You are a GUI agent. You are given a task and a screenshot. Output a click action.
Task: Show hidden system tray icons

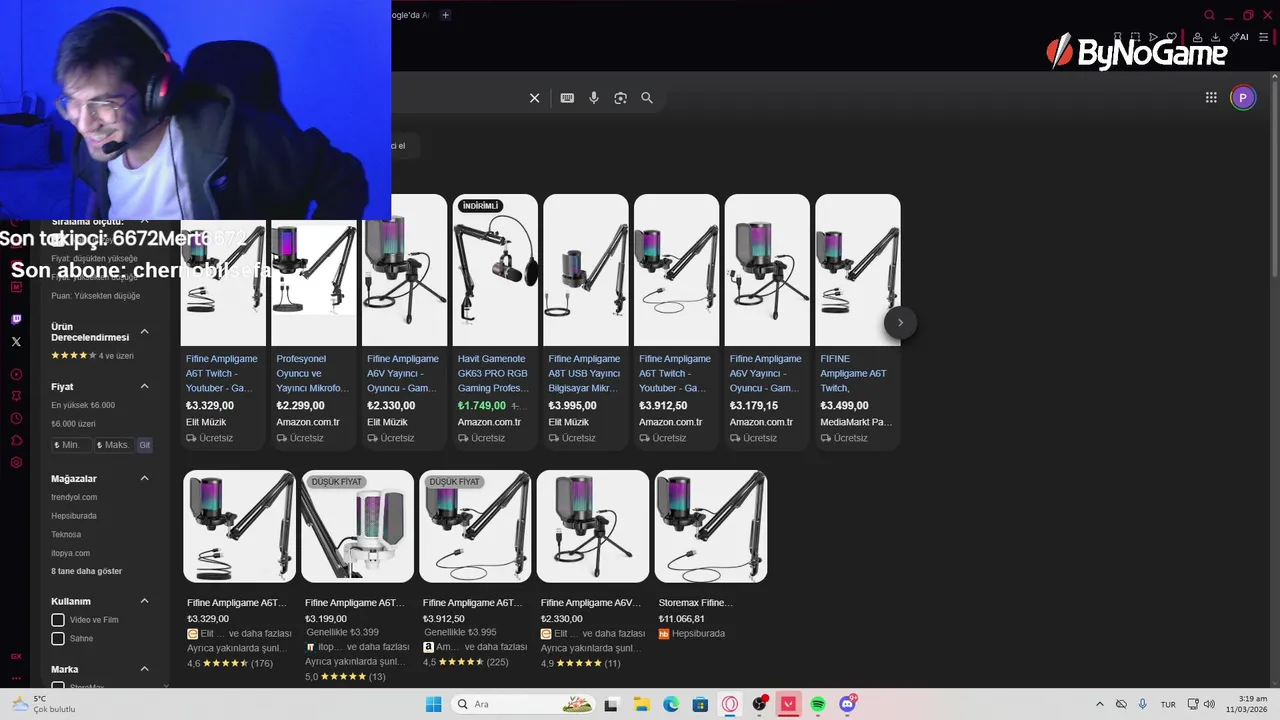tap(1100, 704)
